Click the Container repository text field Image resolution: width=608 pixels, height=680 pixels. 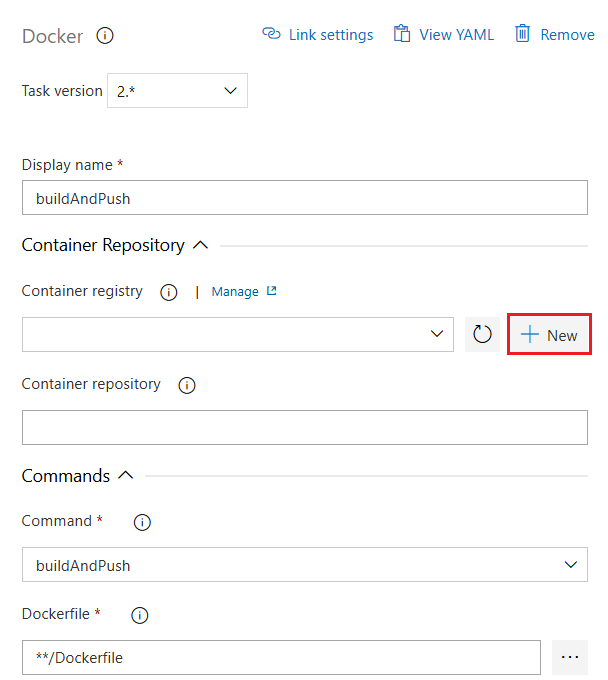point(305,428)
